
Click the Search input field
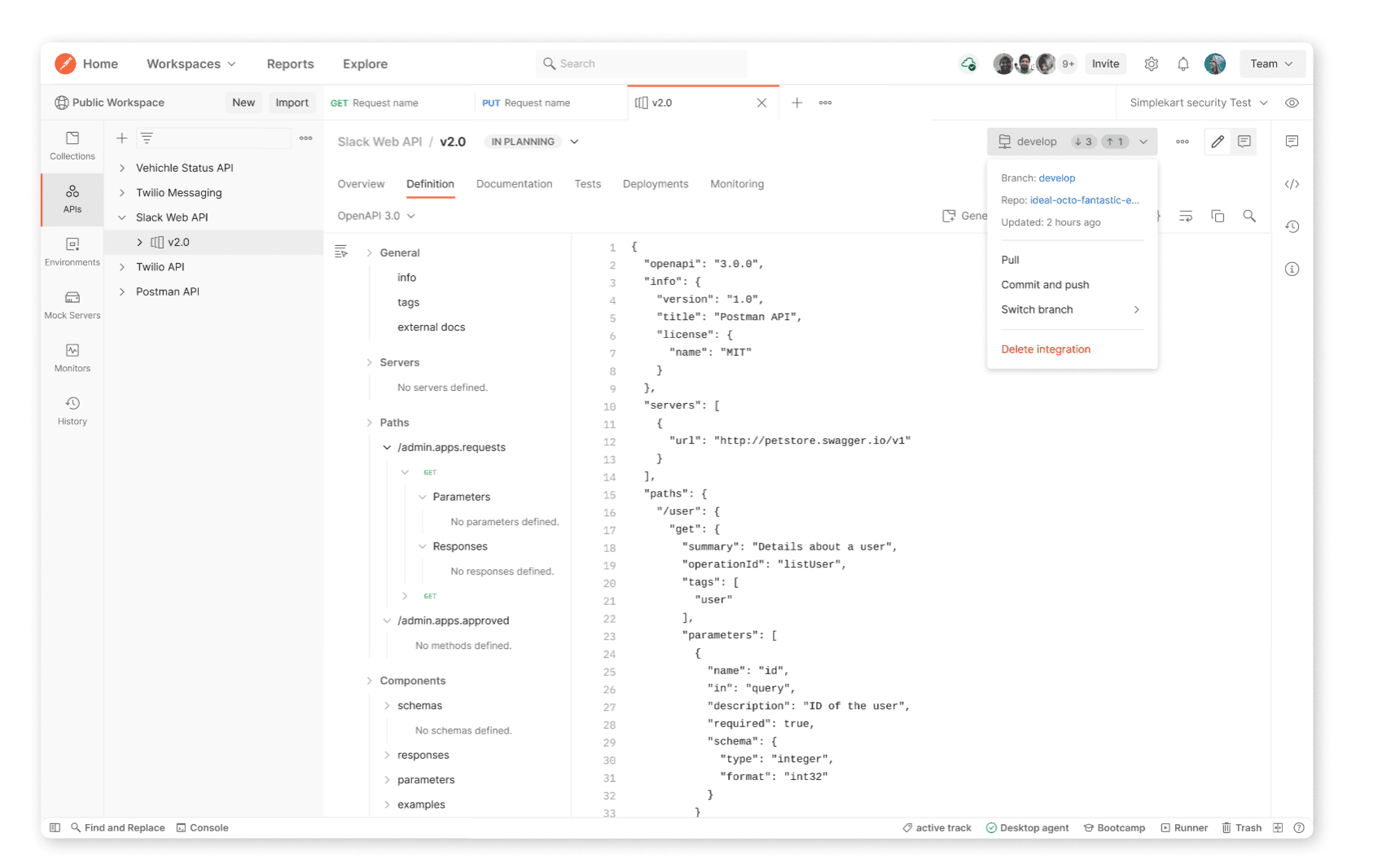pyautogui.click(x=641, y=64)
